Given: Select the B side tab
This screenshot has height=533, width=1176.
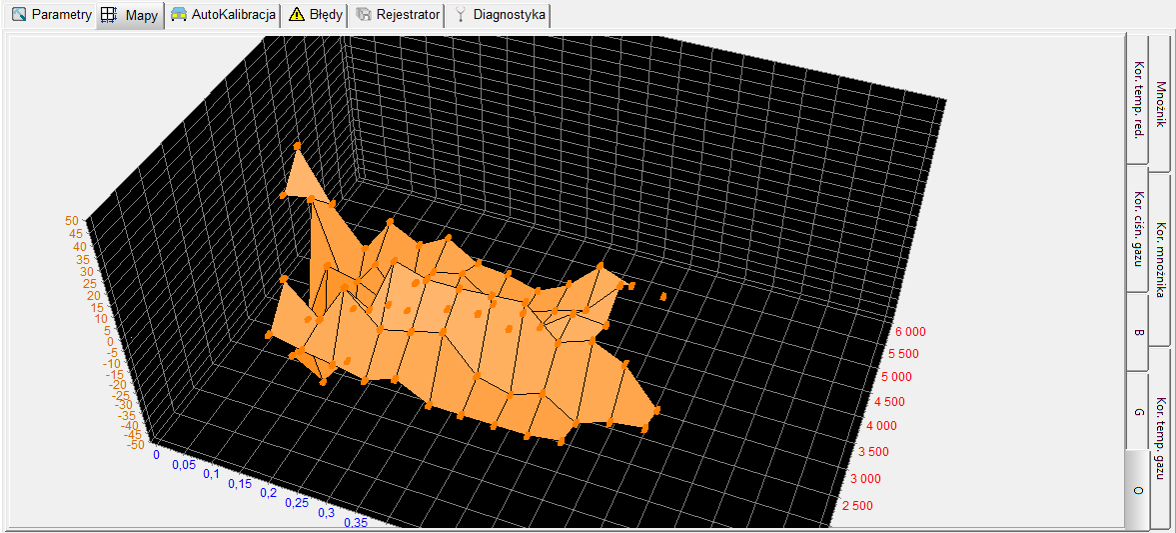Looking at the screenshot, I should [1138, 332].
